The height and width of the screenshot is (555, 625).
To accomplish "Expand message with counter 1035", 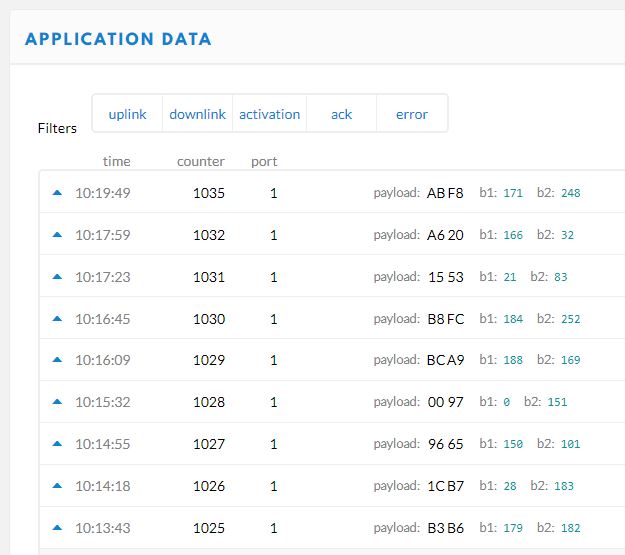I will [209, 193].
